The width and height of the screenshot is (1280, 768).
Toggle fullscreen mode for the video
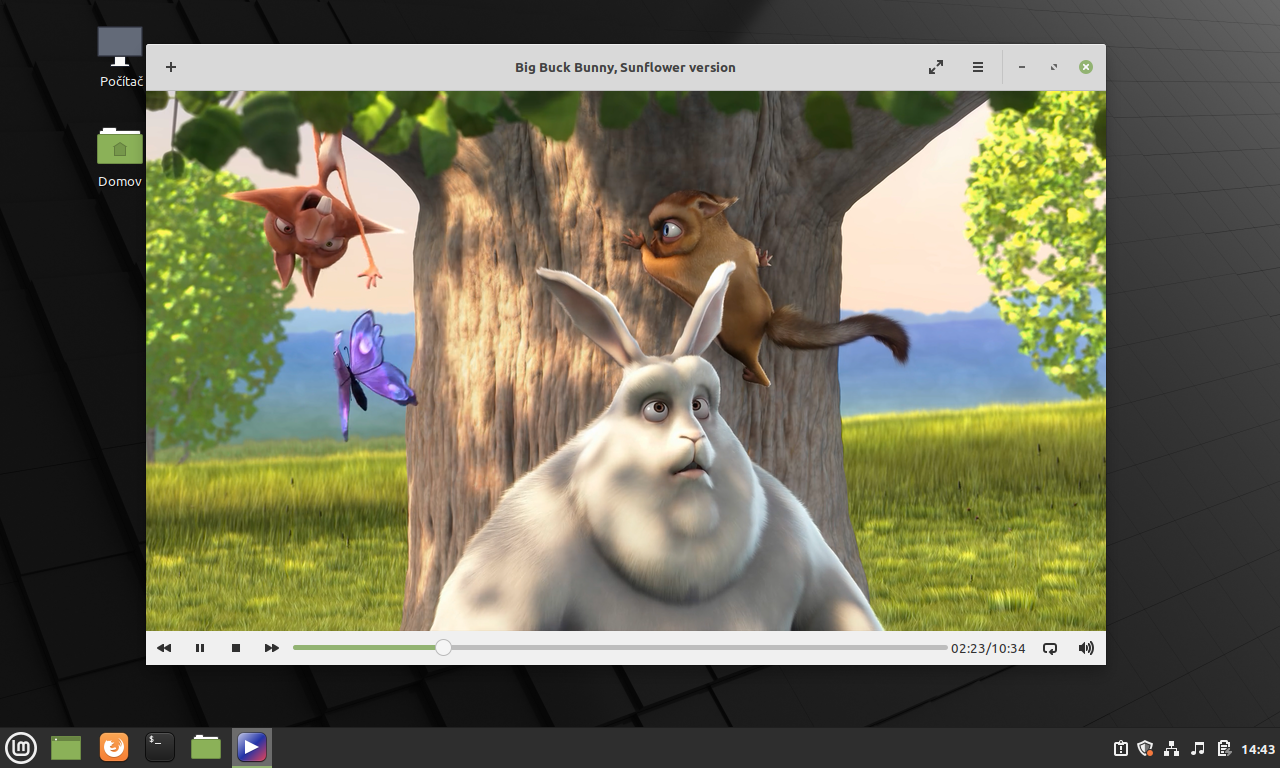[x=936, y=67]
